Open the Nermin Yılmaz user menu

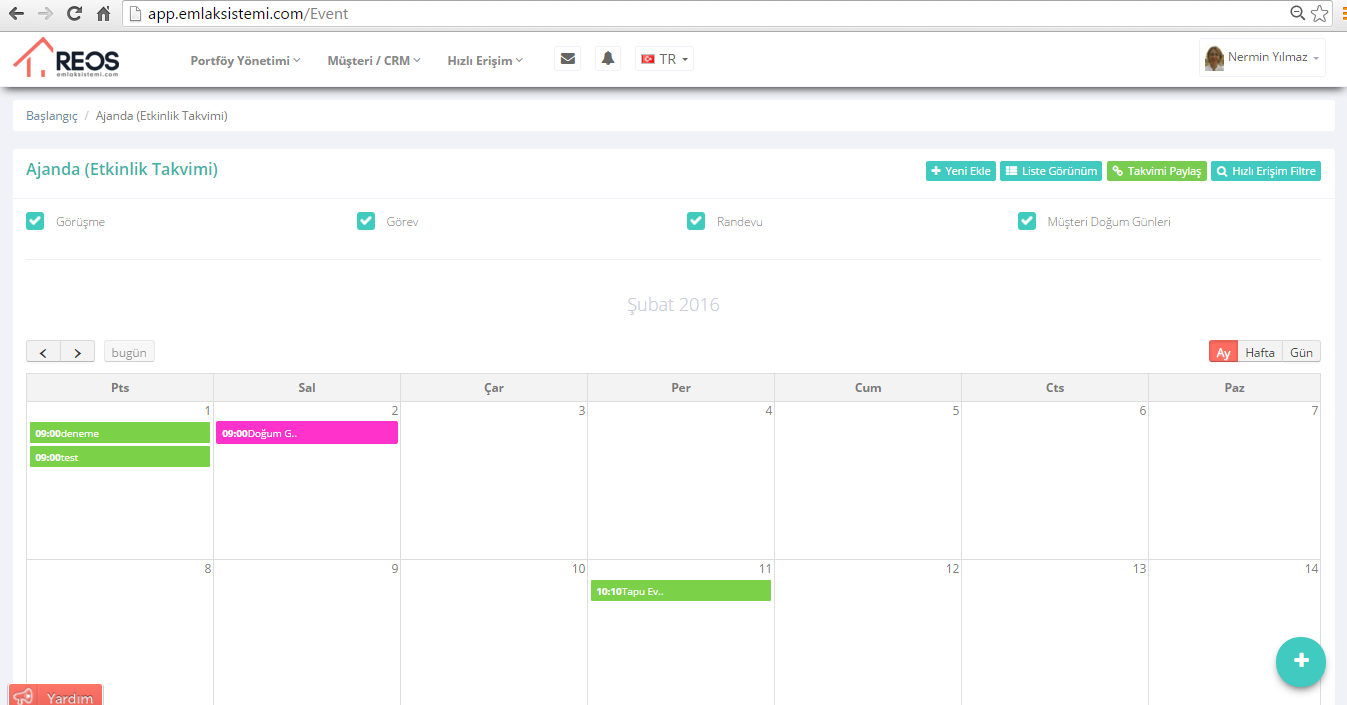point(1262,58)
